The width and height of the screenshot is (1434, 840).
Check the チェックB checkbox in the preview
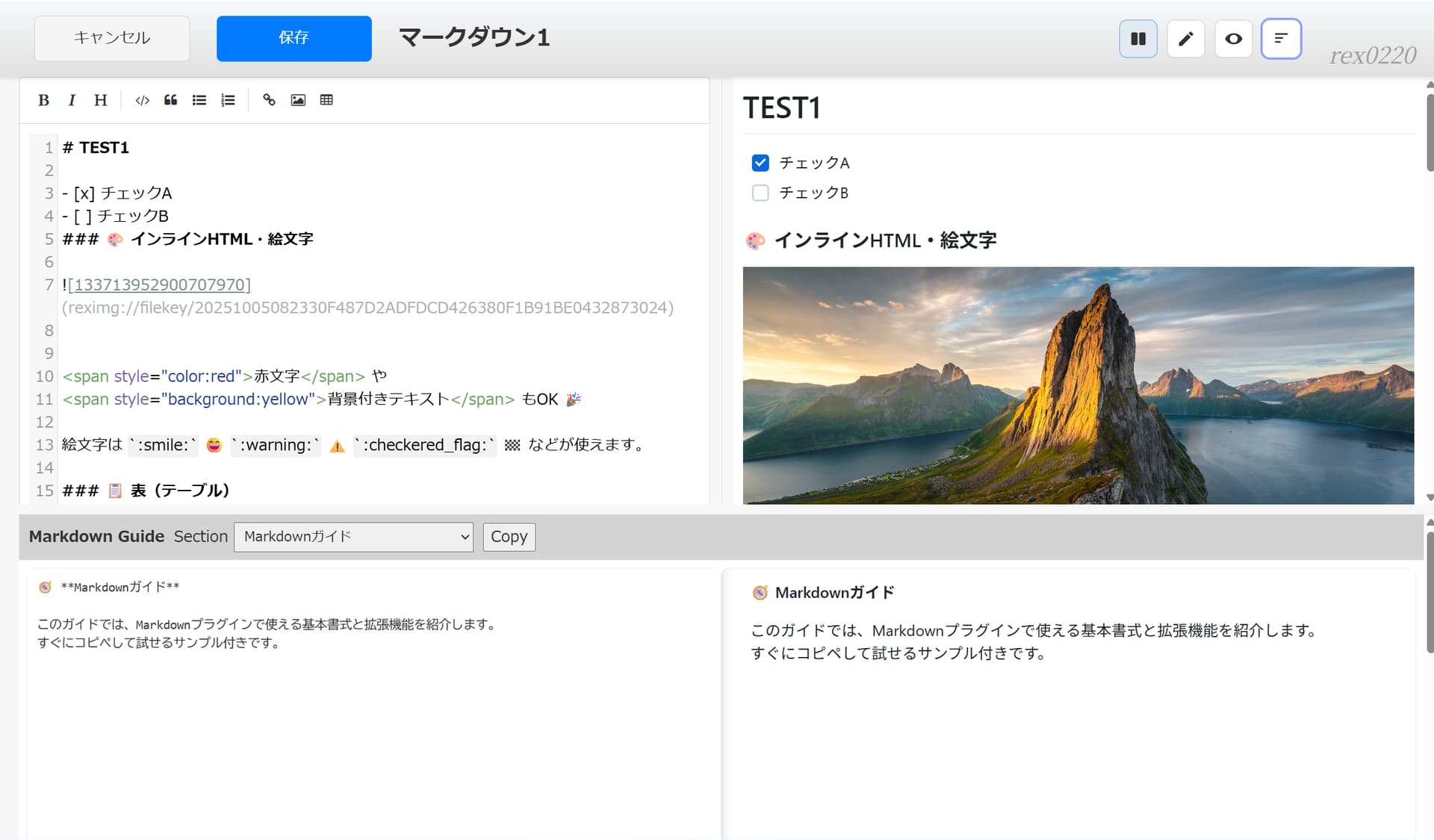coord(760,193)
